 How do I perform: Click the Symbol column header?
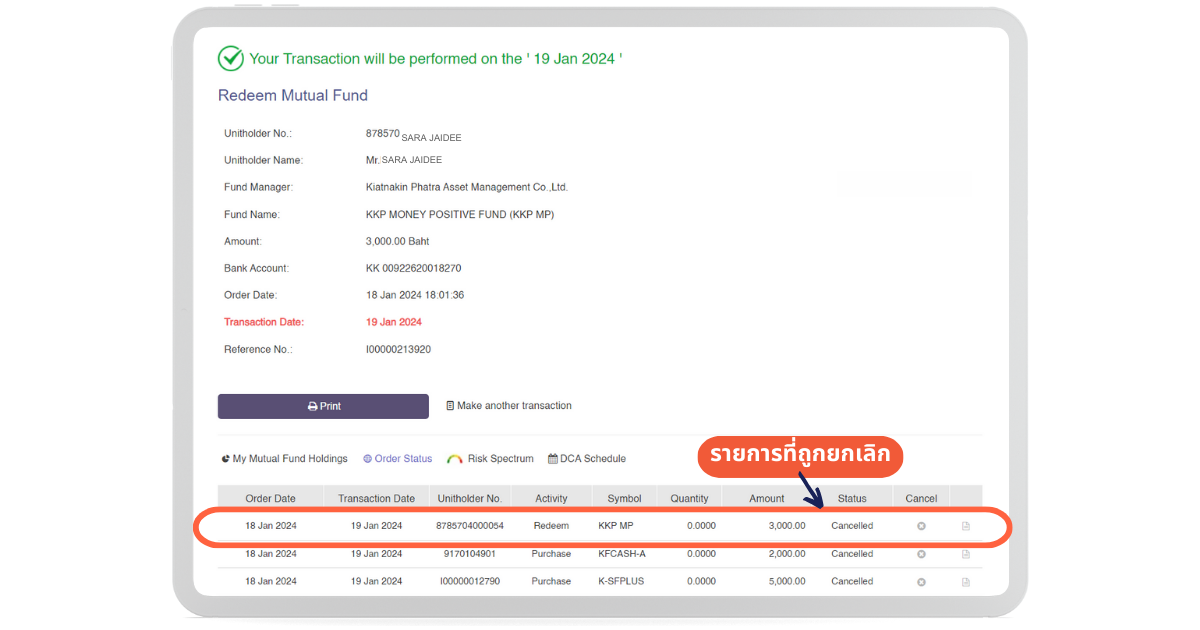(x=624, y=498)
